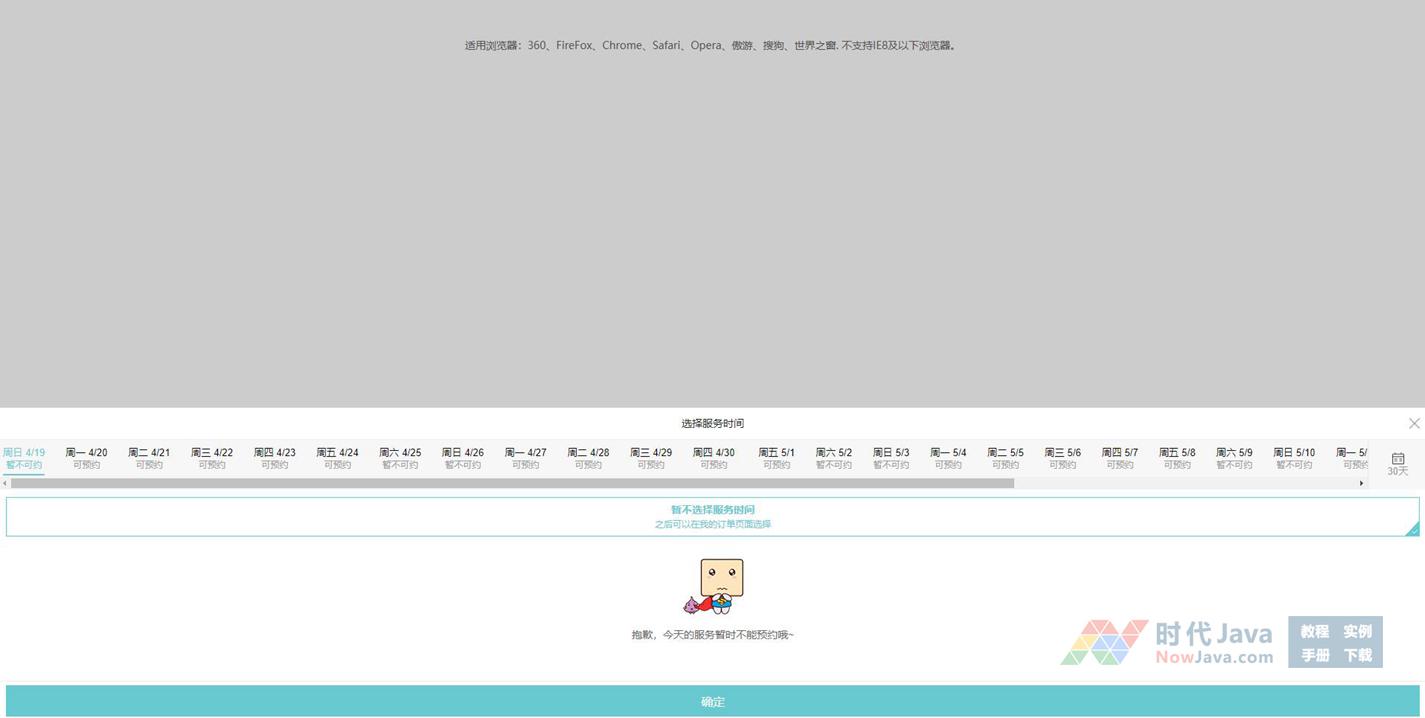Select 暂不选择服务时间 option

tap(712, 516)
